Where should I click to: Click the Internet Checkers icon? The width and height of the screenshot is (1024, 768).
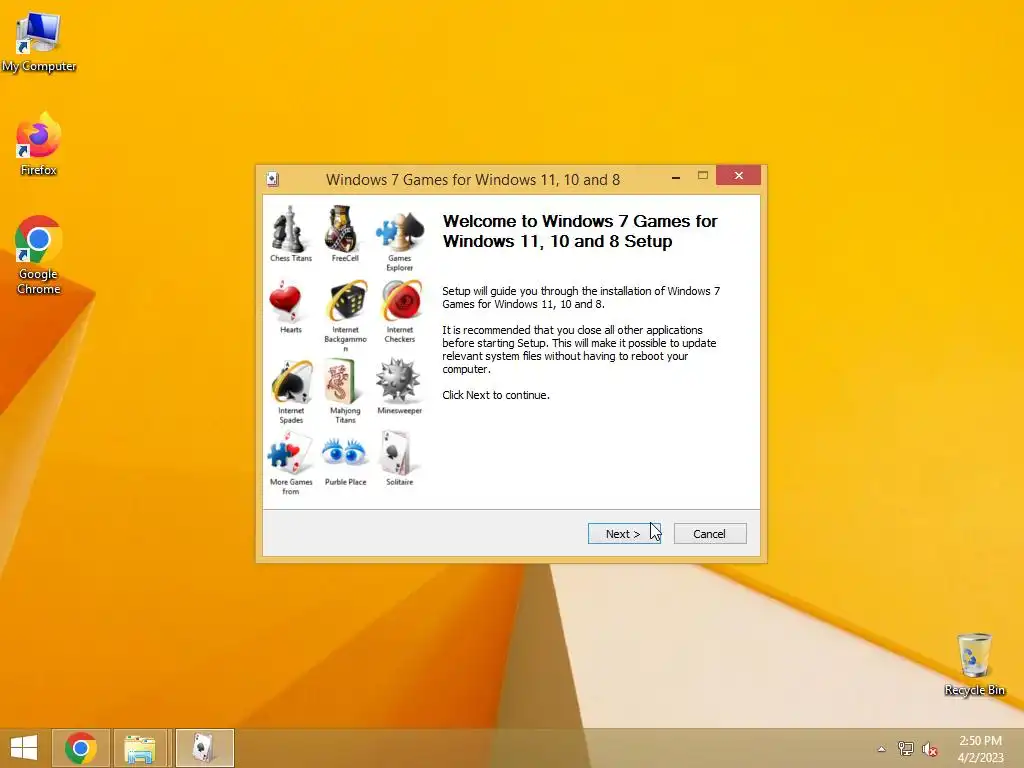point(401,302)
